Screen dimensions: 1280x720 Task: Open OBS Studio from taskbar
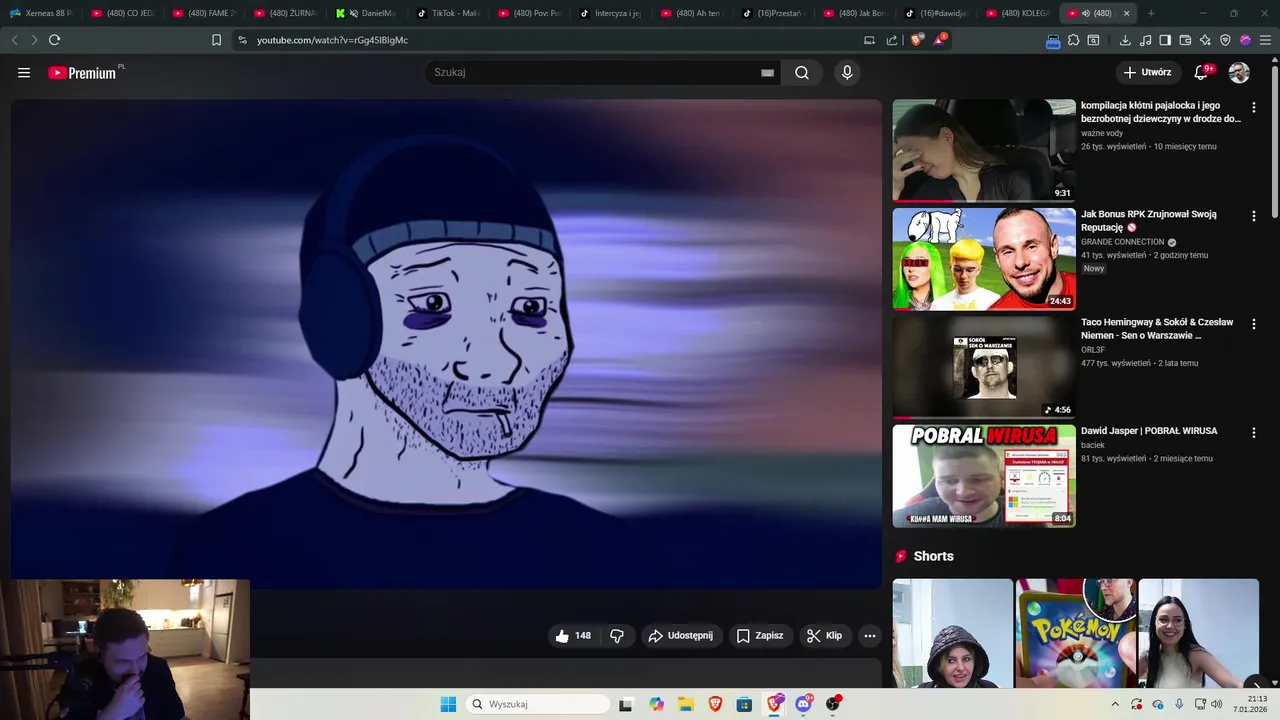[x=833, y=704]
